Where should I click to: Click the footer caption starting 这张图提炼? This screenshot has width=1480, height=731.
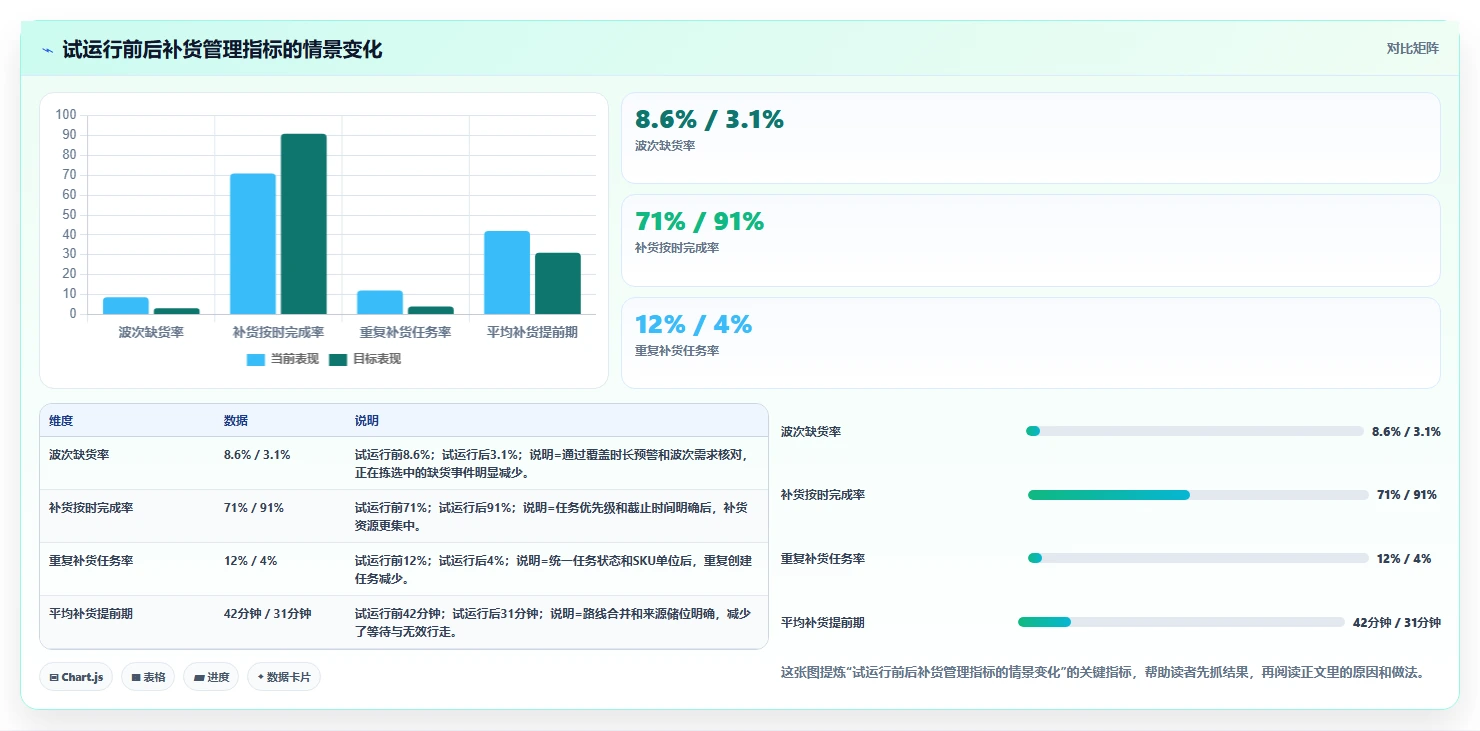pyautogui.click(x=1102, y=673)
